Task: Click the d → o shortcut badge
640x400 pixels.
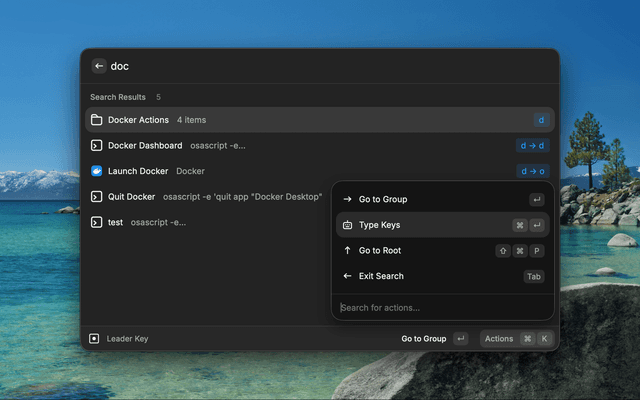Action: pos(533,171)
